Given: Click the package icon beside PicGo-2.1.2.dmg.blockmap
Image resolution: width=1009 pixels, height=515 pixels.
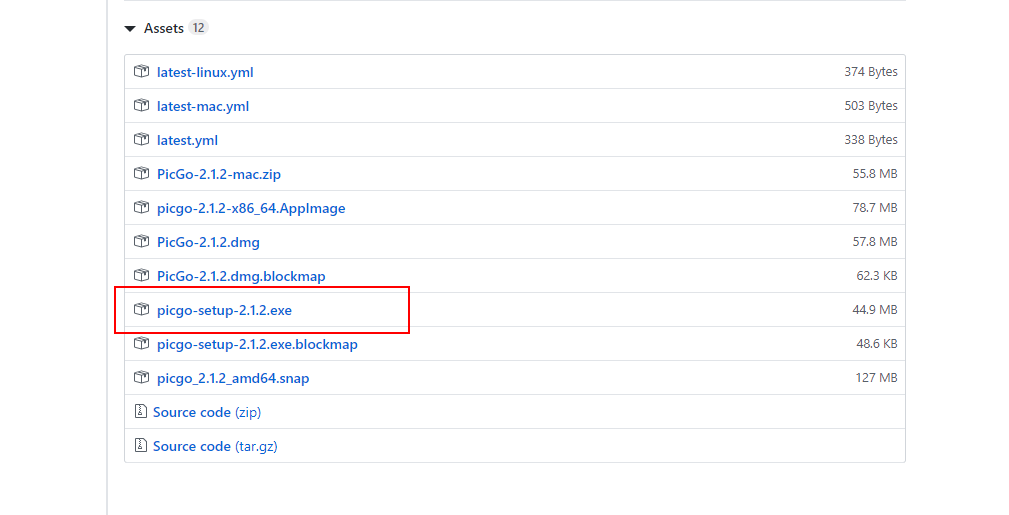Looking at the screenshot, I should tap(142, 276).
